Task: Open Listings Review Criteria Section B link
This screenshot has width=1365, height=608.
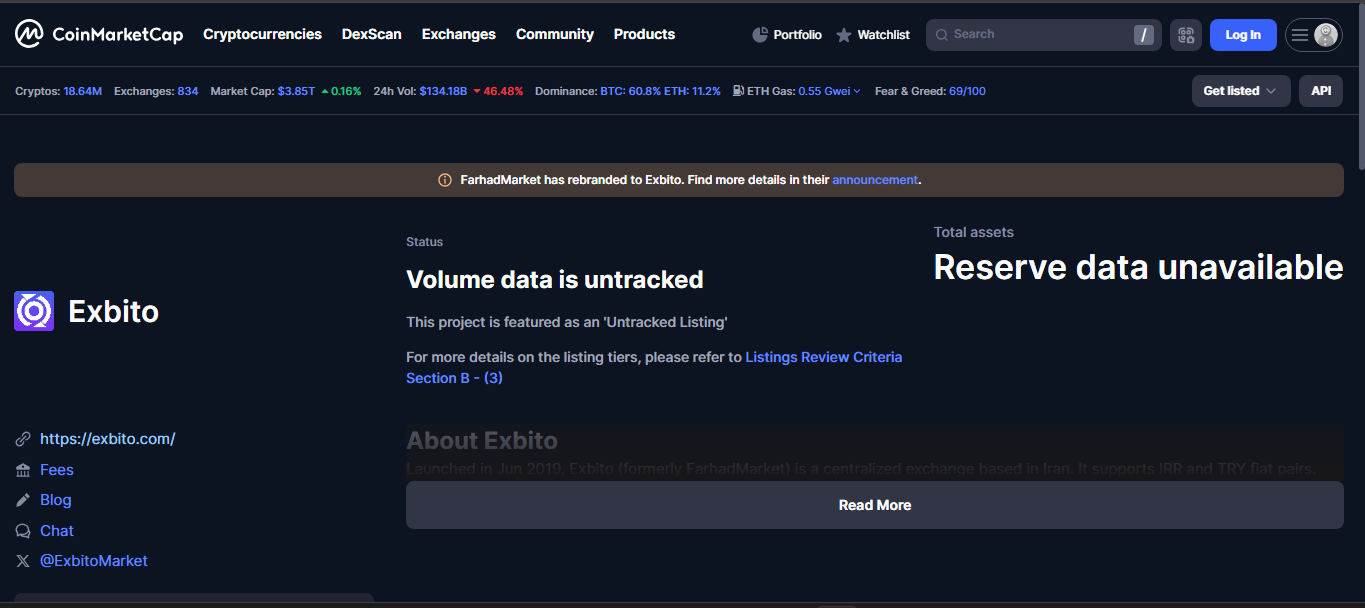Action: click(654, 367)
